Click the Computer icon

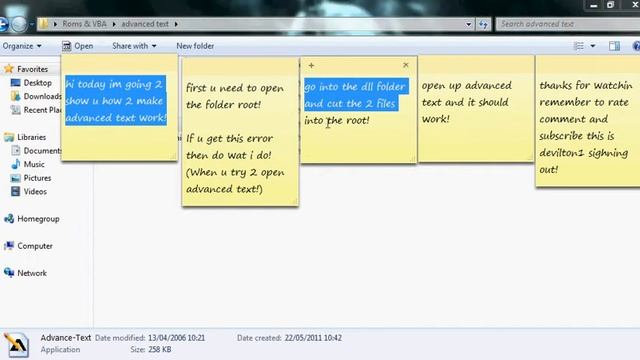[x=9, y=246]
